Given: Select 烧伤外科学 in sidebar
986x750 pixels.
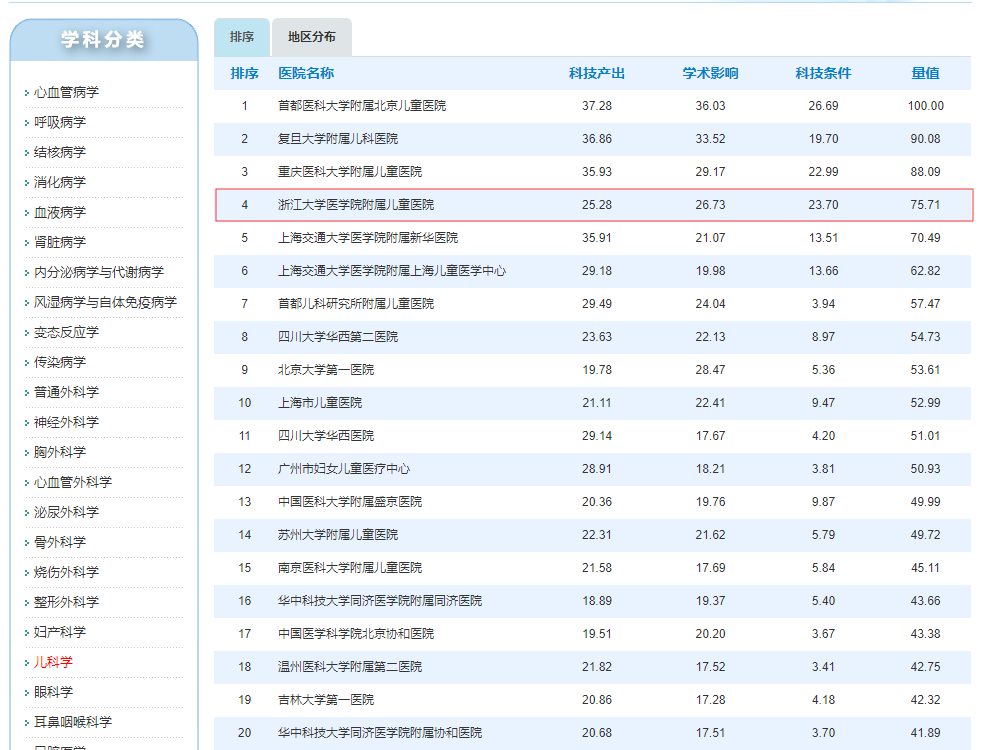Looking at the screenshot, I should [66, 572].
